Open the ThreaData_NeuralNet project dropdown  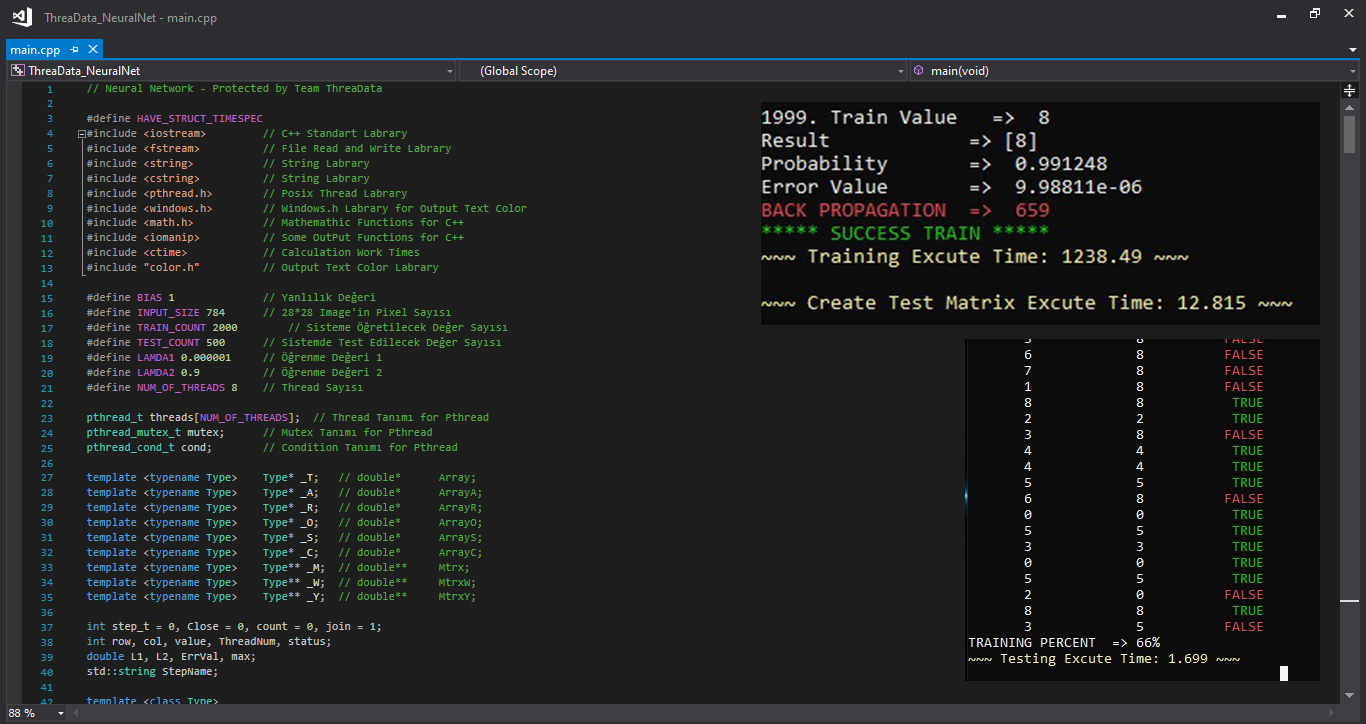tap(449, 71)
